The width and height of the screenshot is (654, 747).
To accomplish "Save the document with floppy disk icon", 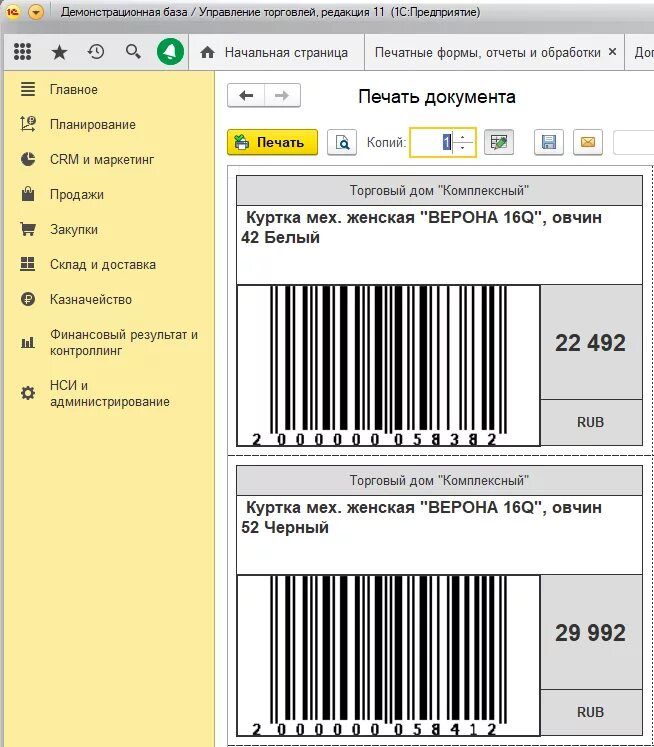I will pos(549,142).
